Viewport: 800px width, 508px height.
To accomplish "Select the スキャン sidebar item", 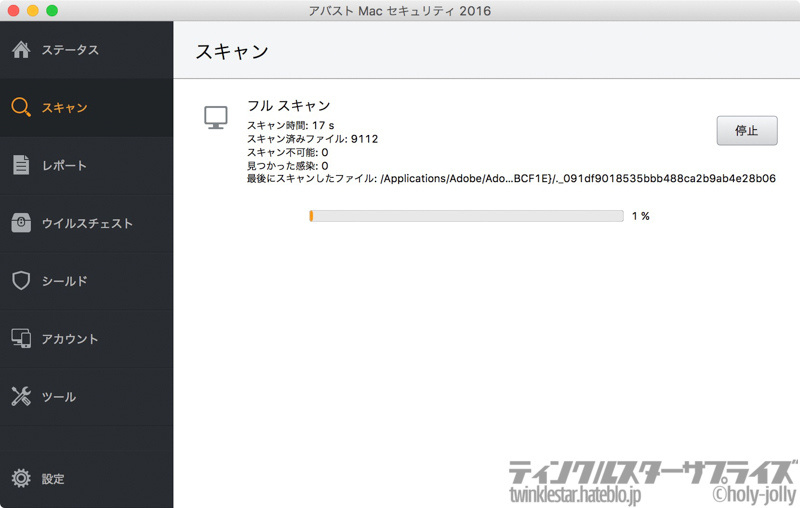I will point(86,107).
